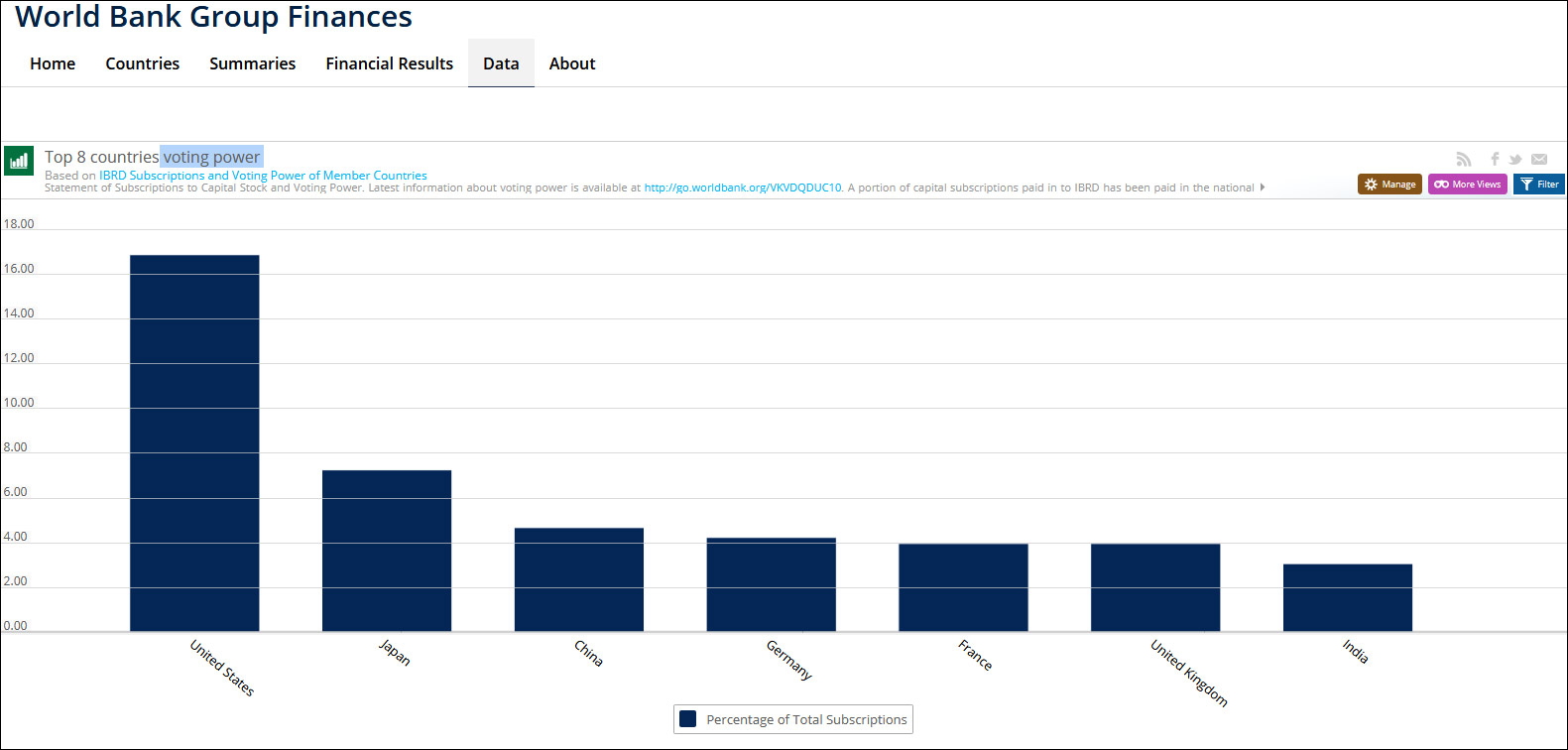Click the 18.00 y-axis value
Screen dimensions: 1568x750
point(19,224)
